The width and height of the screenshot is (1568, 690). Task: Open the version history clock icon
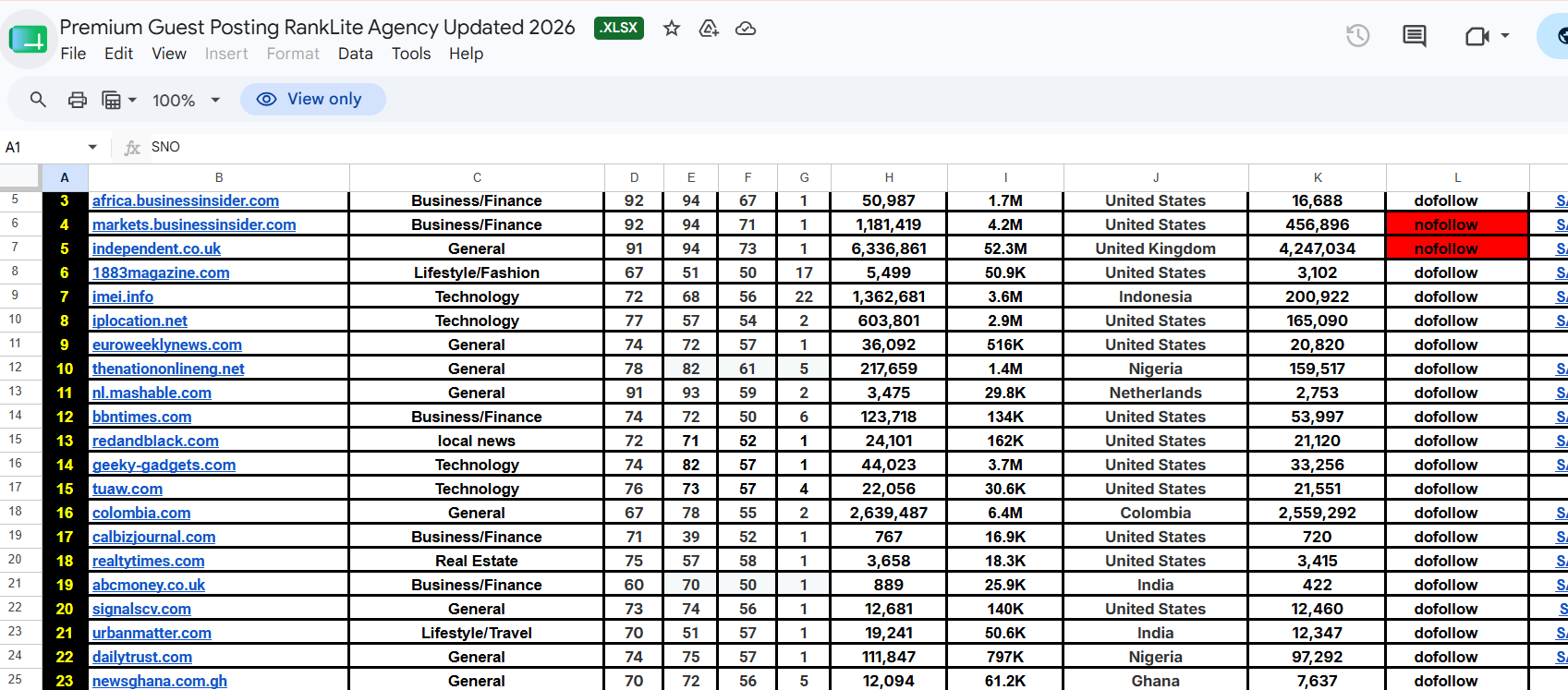(1357, 36)
